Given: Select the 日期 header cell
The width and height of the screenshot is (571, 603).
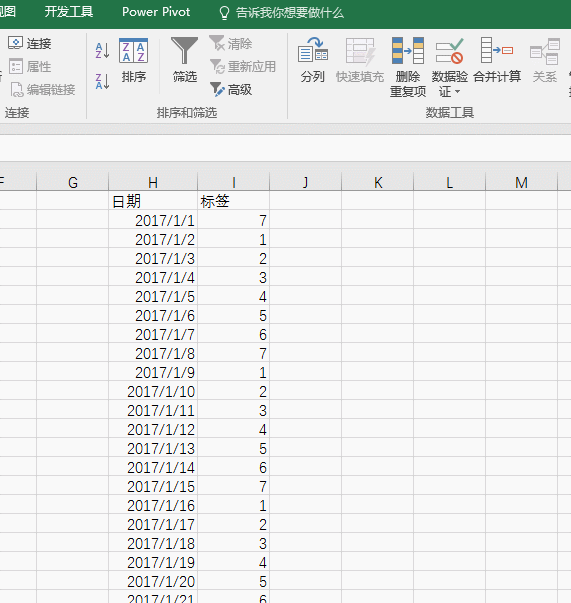Looking at the screenshot, I should pos(153,201).
